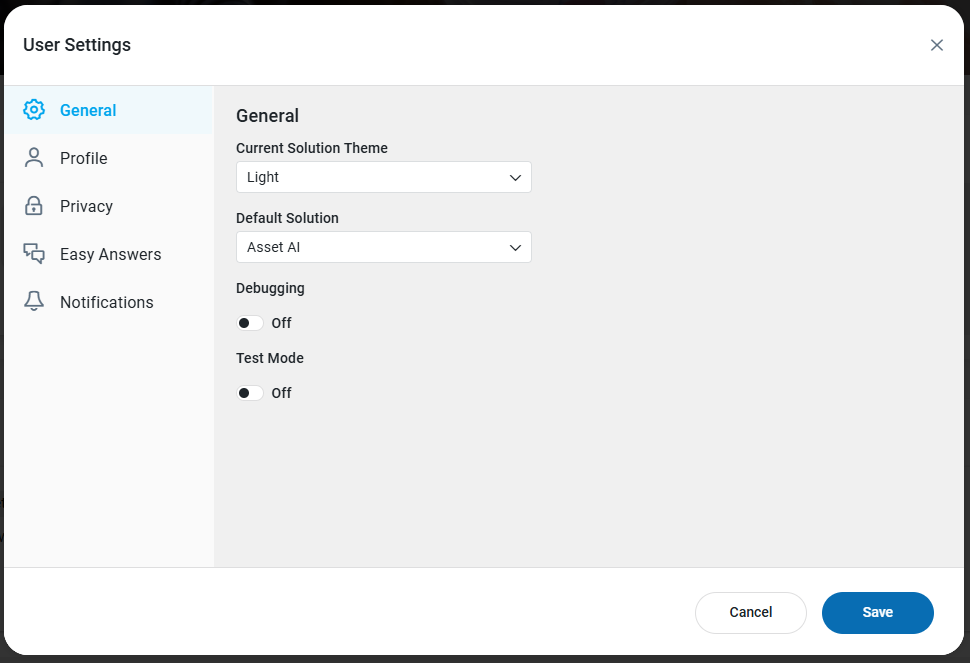Viewport: 970px width, 663px height.
Task: Click the chevron arrow on the Light theme box
Action: click(515, 177)
